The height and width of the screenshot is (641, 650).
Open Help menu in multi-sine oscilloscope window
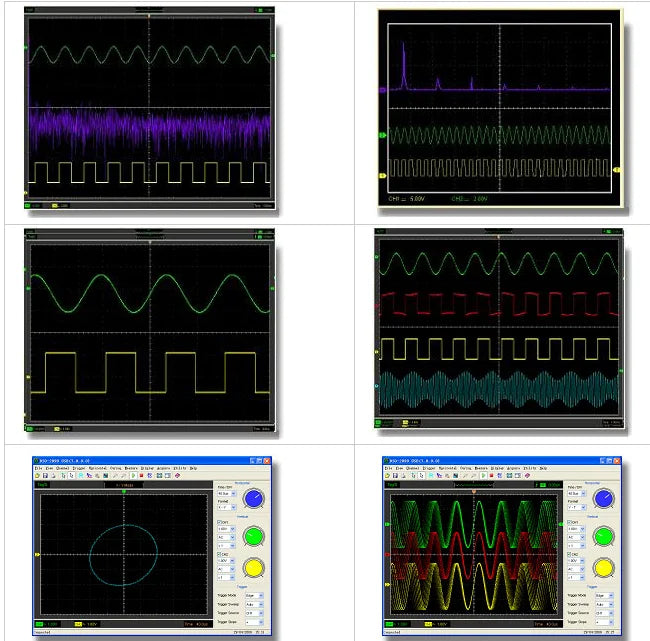(x=543, y=467)
